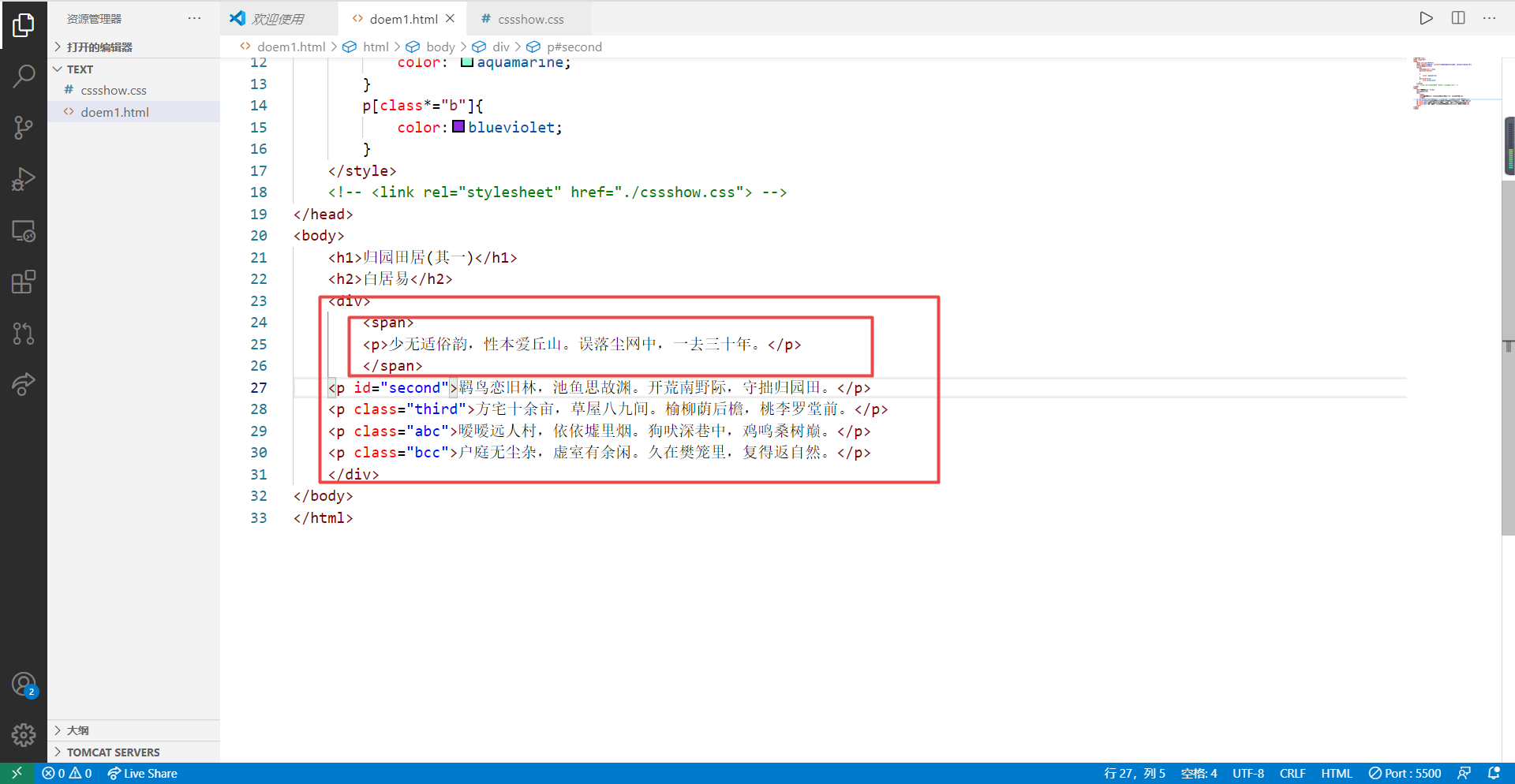
Task: Click the html breadcrumb item
Action: 376,47
